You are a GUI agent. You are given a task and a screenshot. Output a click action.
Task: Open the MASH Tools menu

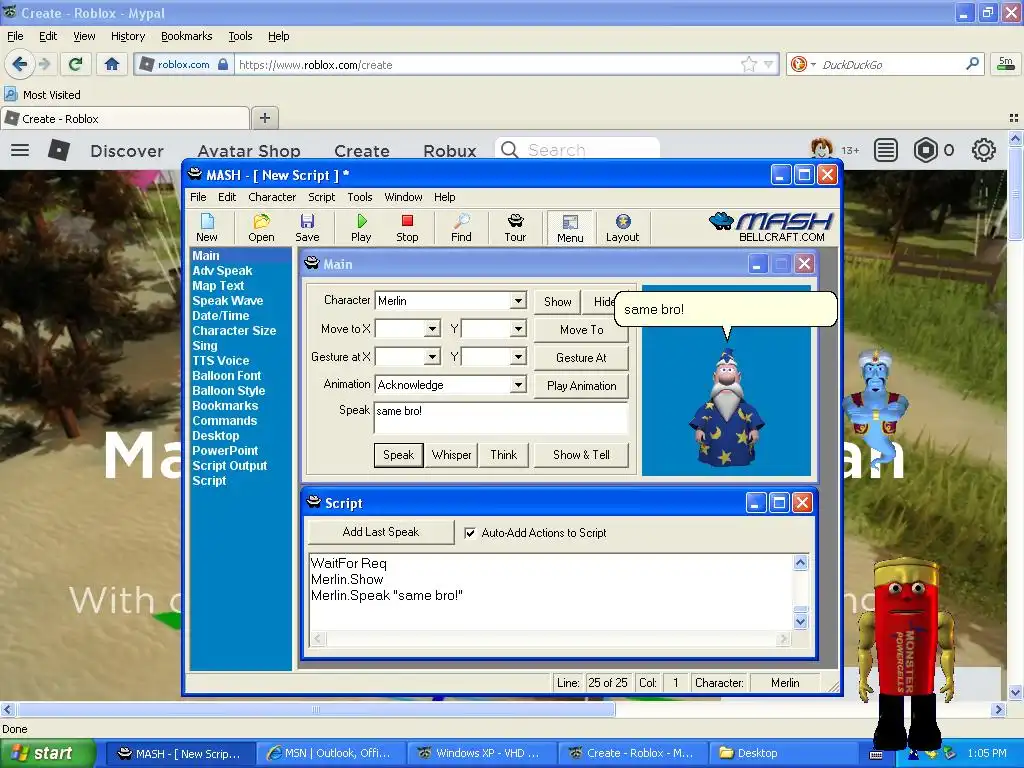(359, 197)
